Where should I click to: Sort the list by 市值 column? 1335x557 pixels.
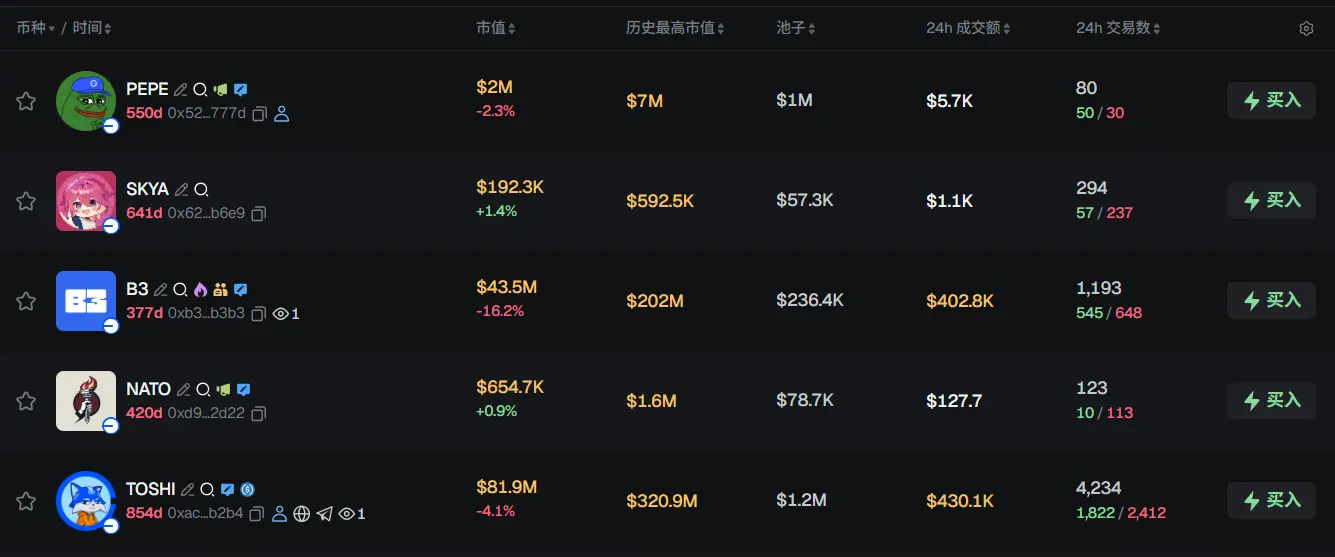pyautogui.click(x=495, y=28)
